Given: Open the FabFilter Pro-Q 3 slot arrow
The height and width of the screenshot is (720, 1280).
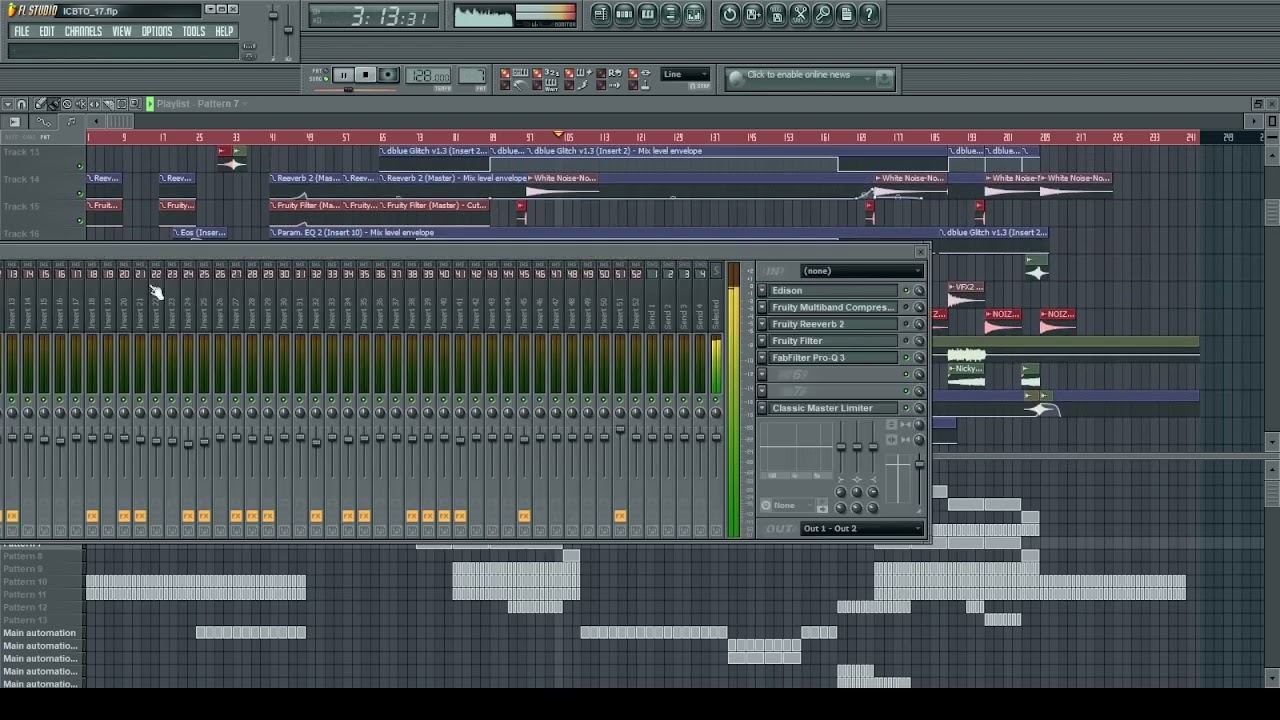Looking at the screenshot, I should click(762, 358).
